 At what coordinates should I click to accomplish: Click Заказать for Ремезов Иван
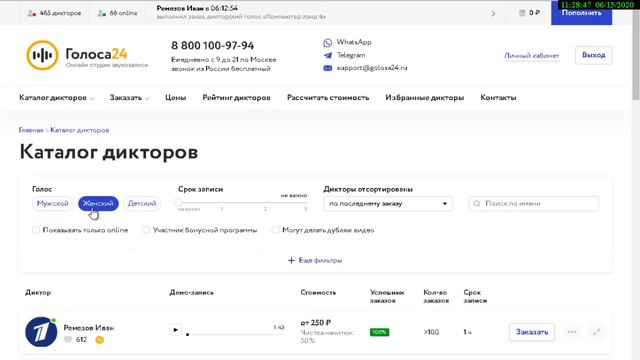(532, 332)
